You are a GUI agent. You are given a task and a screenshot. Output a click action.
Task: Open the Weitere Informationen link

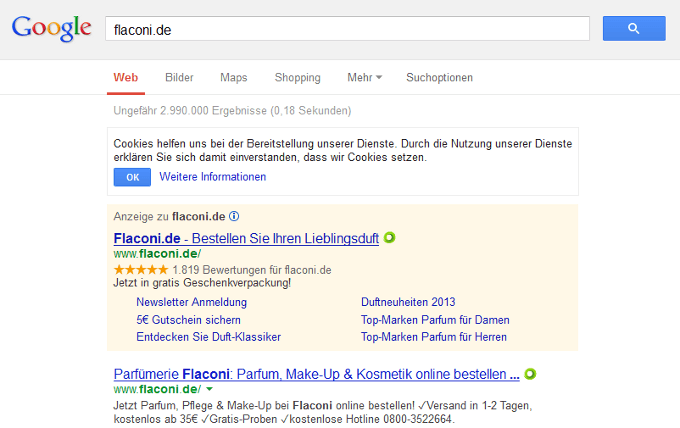pyautogui.click(x=212, y=177)
